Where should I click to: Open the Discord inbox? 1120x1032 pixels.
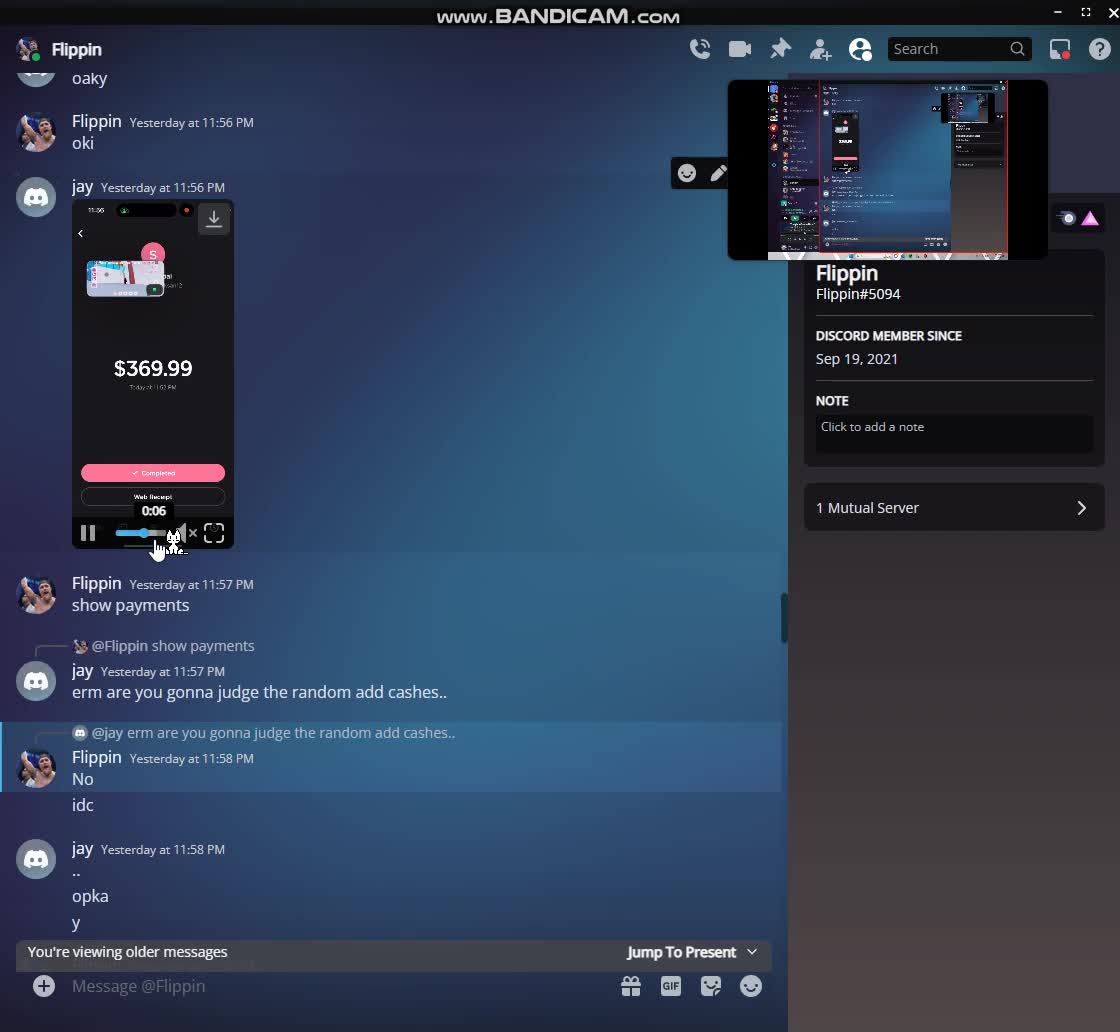pos(1059,48)
